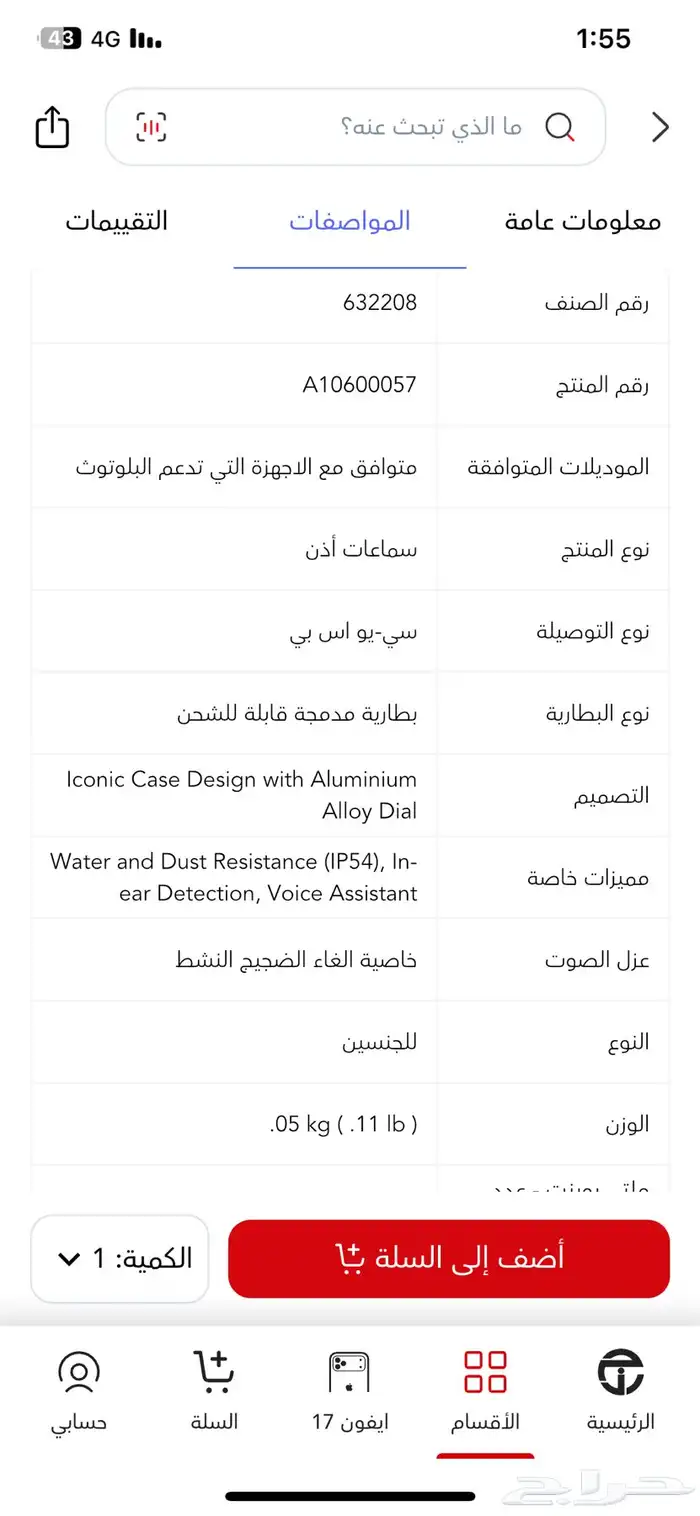This screenshot has width=700, height=1516.
Task: Tap the share icon
Action: [x=52, y=127]
